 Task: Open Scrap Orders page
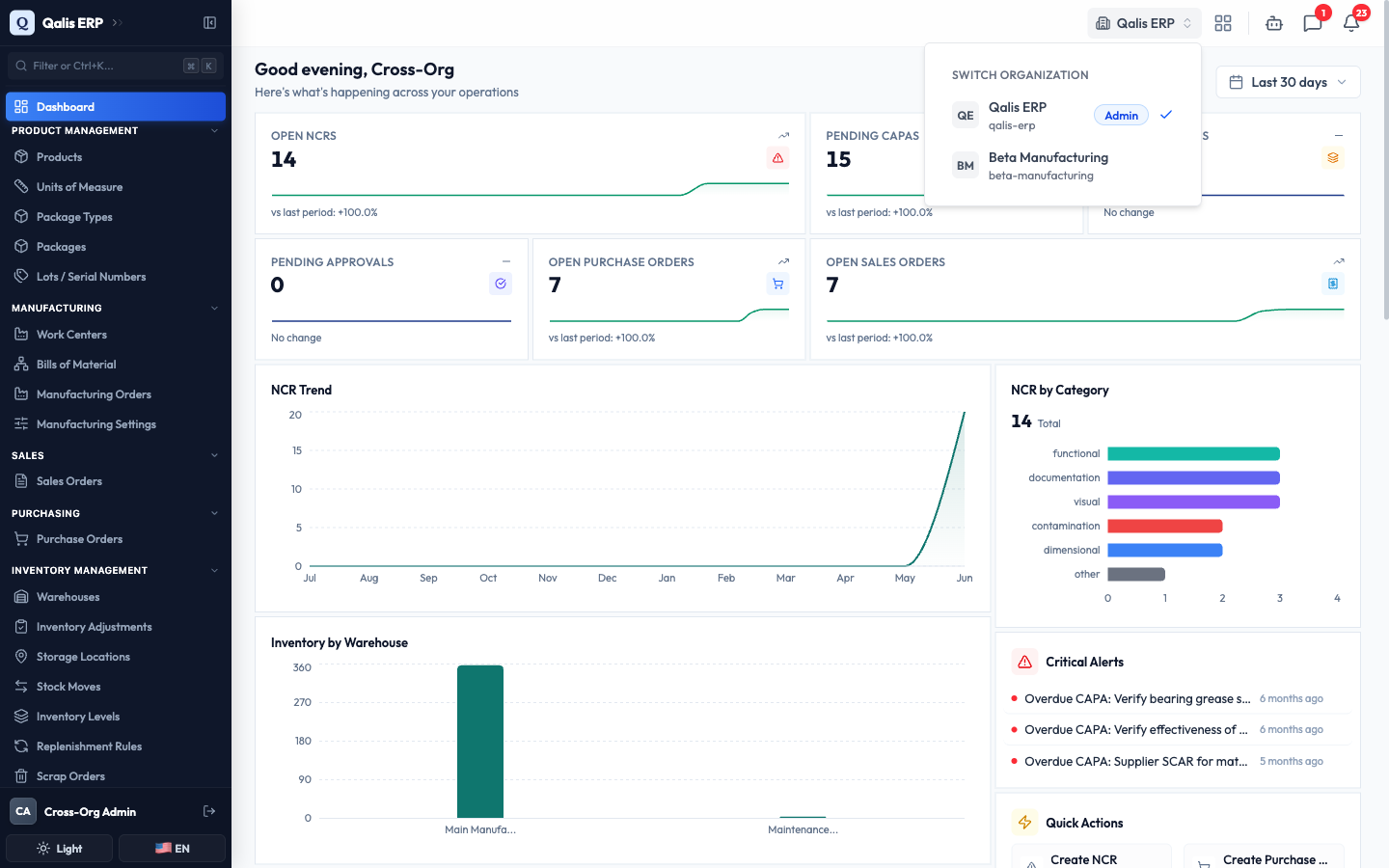116,776
